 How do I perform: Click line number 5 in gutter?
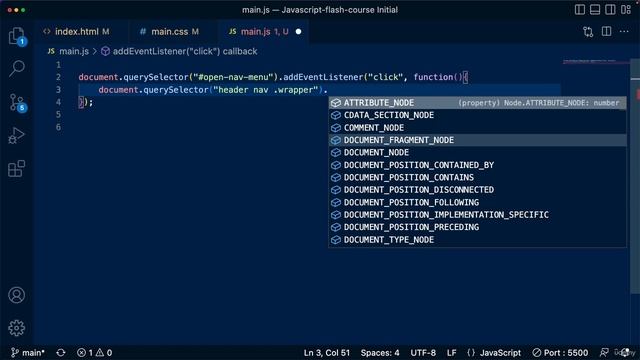[58, 114]
